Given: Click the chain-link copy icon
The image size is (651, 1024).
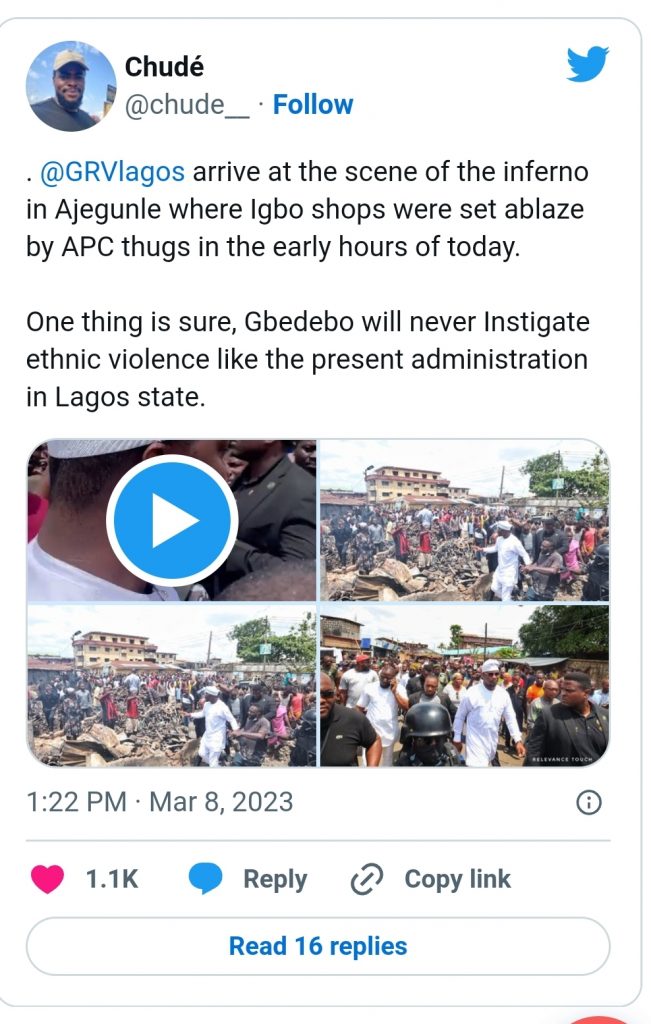Looking at the screenshot, I should (x=367, y=880).
